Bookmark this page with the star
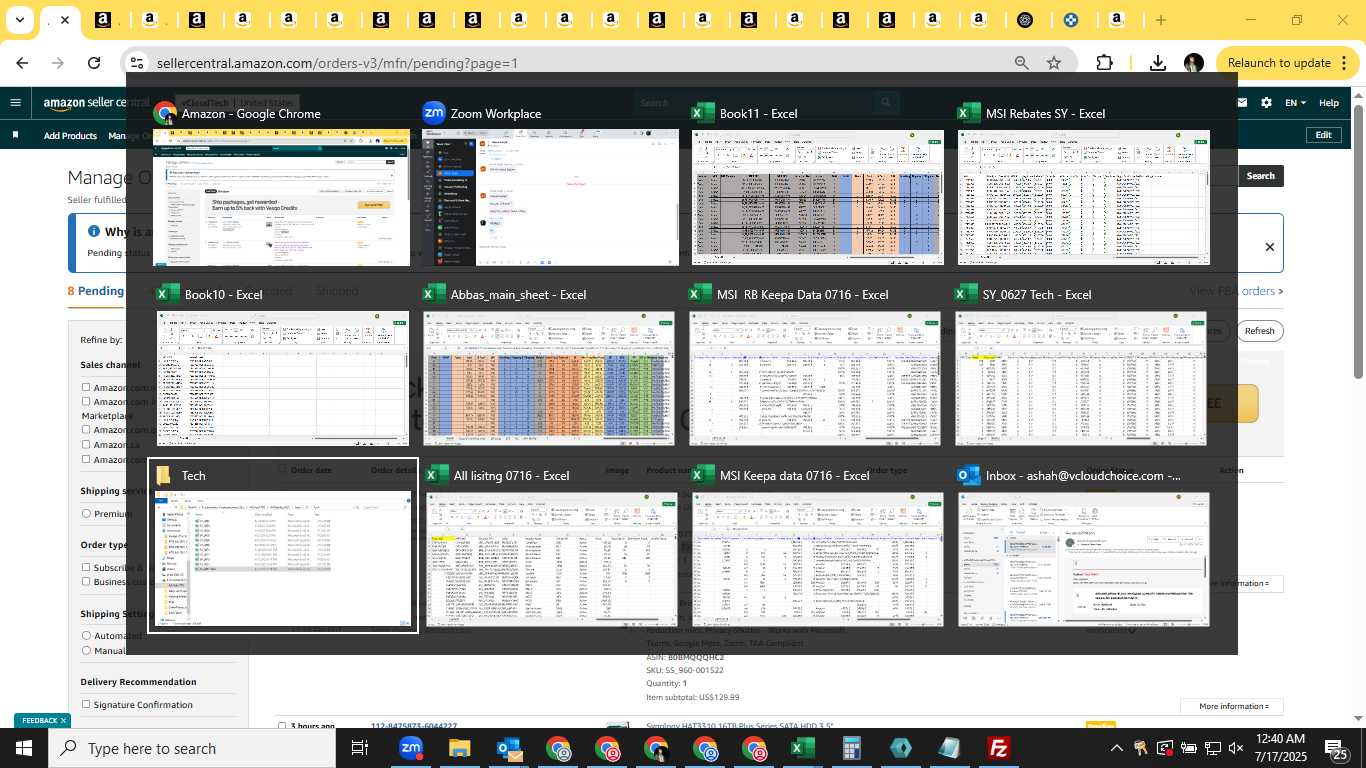 click(x=1054, y=63)
